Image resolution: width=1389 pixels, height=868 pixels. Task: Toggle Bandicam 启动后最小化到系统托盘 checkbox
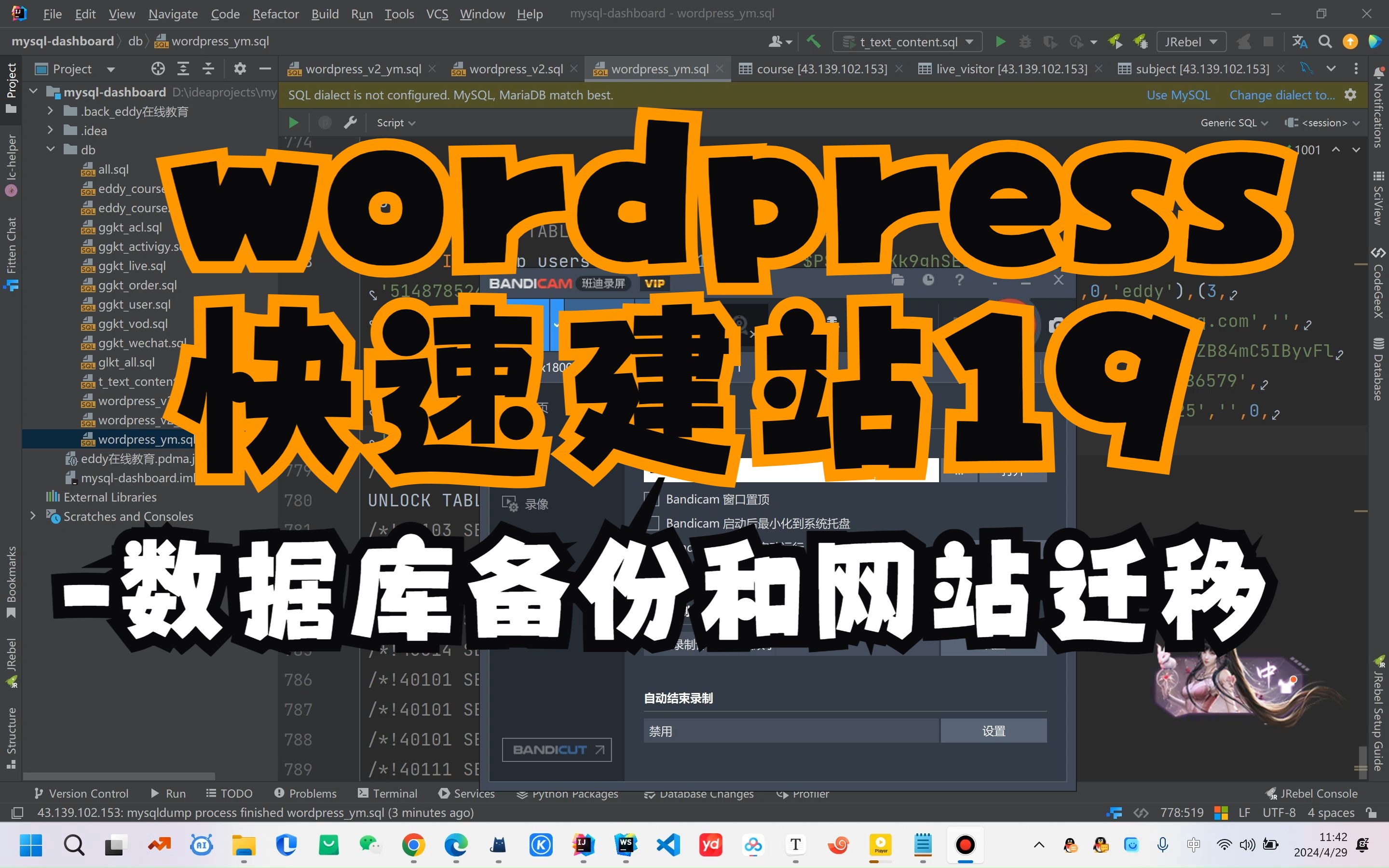(649, 522)
